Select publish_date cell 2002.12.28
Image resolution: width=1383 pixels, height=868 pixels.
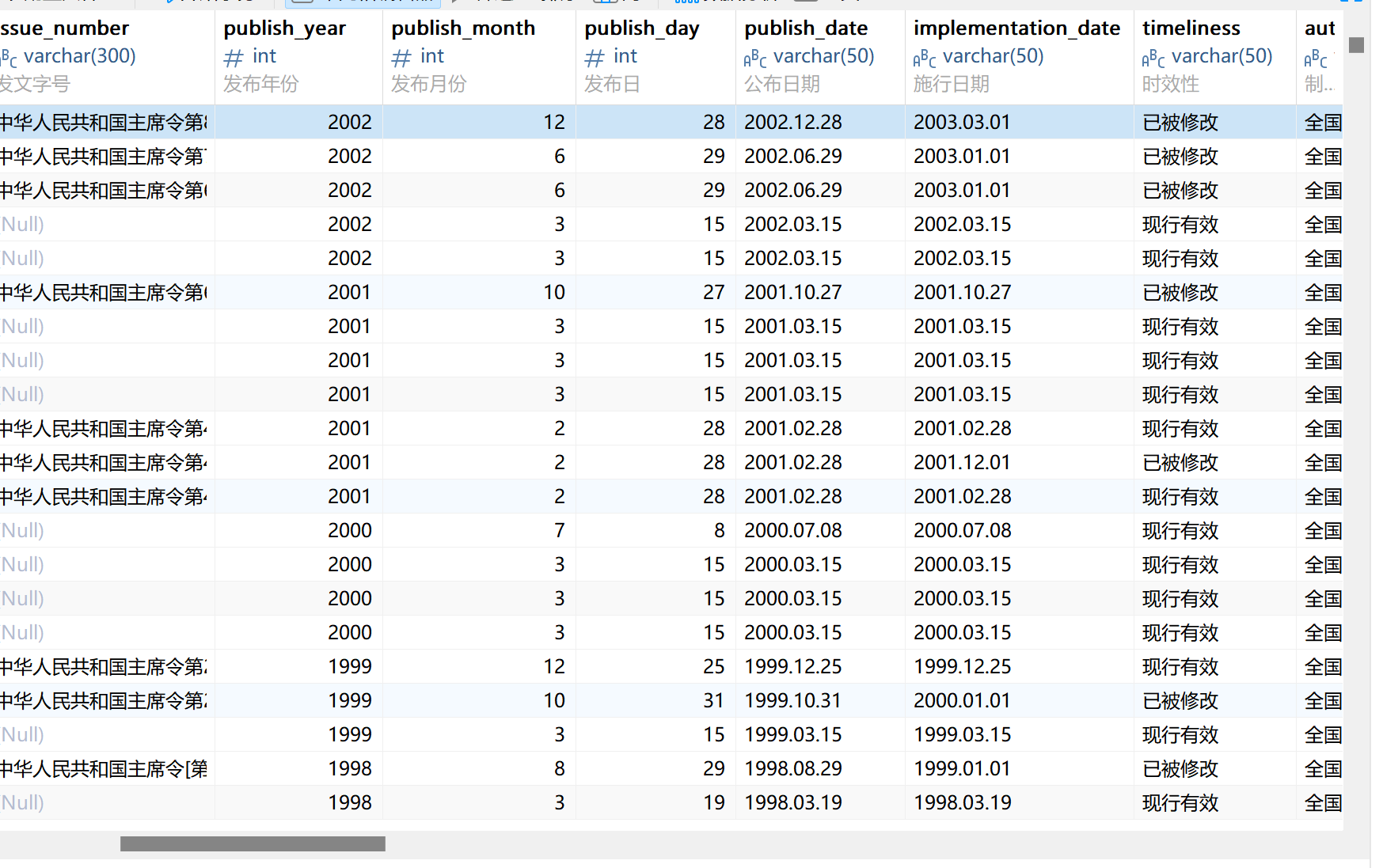pos(820,122)
